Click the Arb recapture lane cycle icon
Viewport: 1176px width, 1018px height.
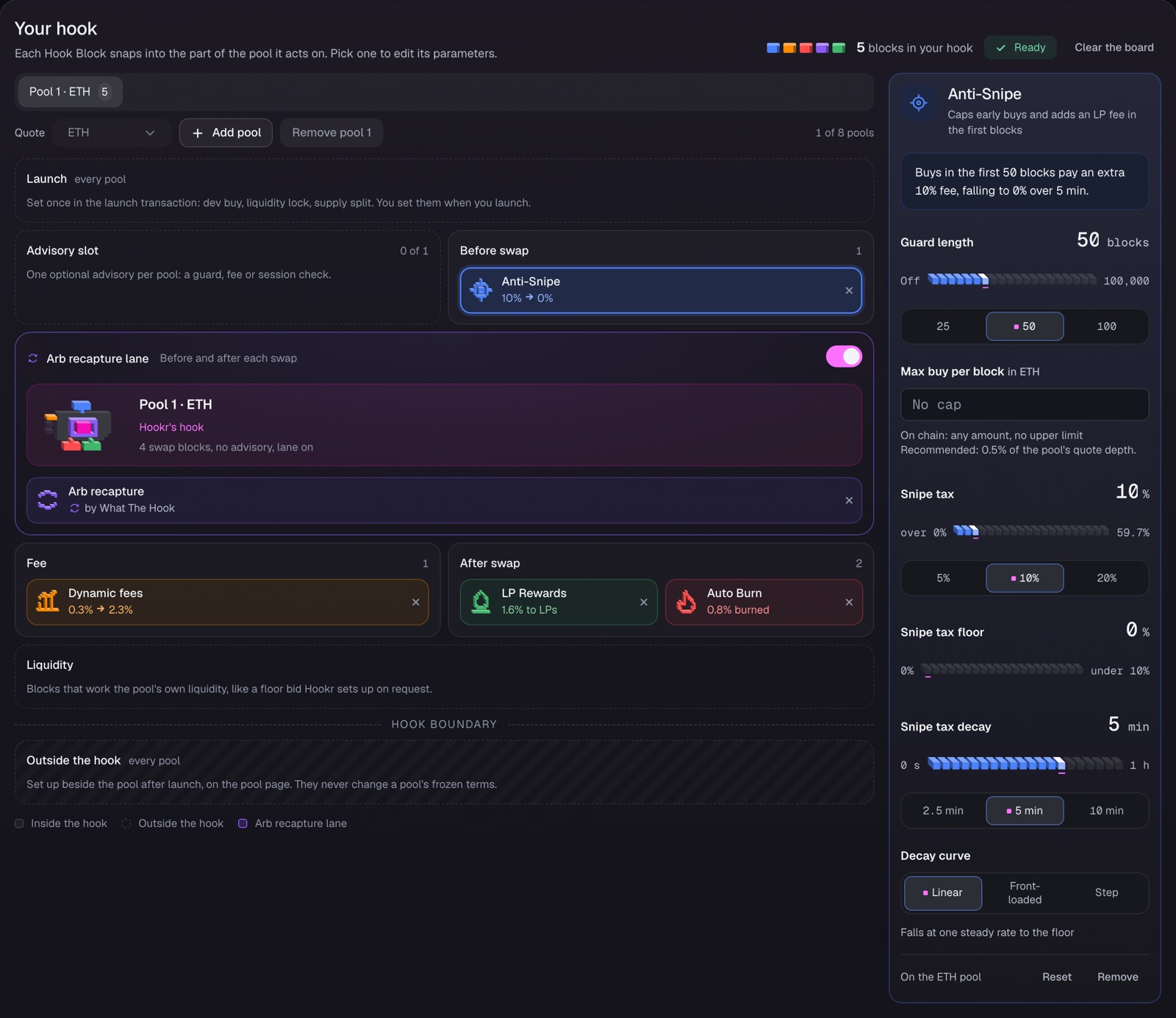coord(32,358)
